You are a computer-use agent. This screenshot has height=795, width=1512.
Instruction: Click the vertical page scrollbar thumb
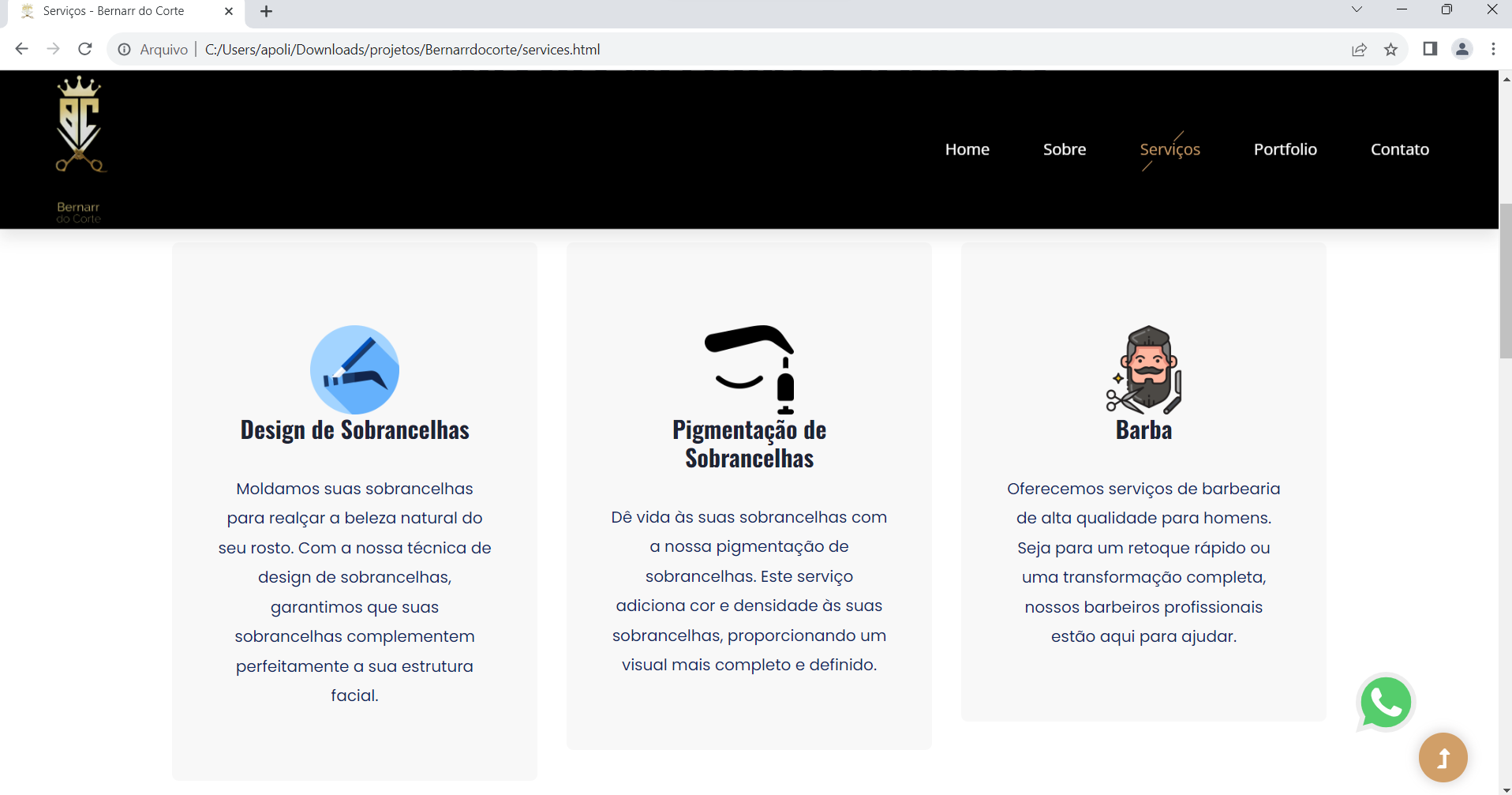coord(1505,280)
